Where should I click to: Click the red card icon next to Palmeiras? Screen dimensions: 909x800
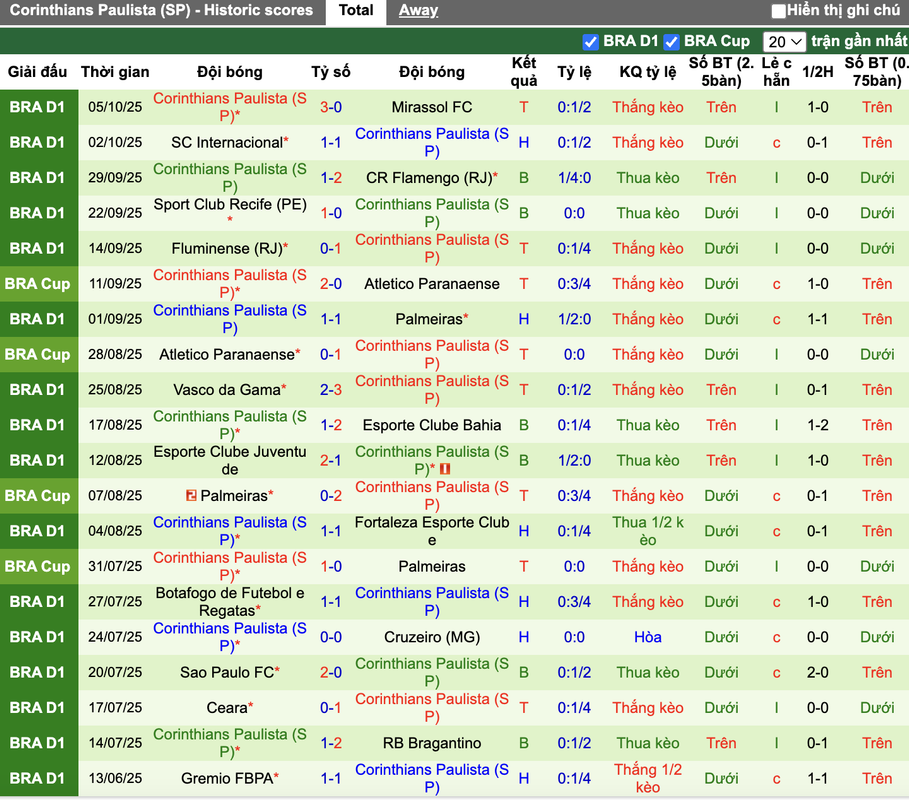coord(191,496)
